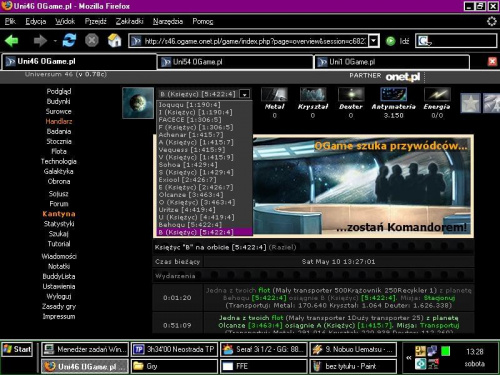
Task: Click the grey Forward arrow
Action: click(x=40, y=41)
